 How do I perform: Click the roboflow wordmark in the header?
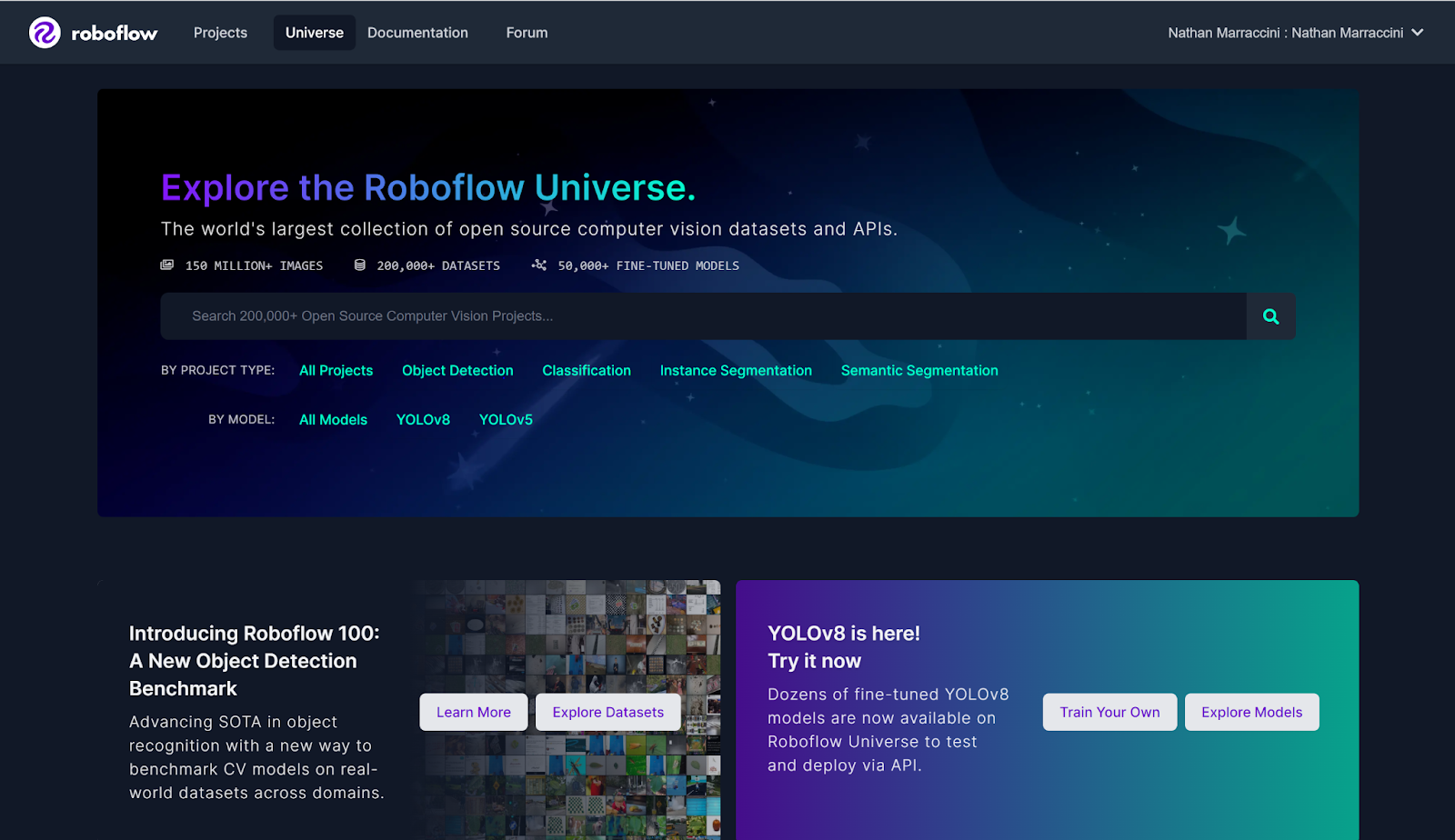(x=115, y=34)
